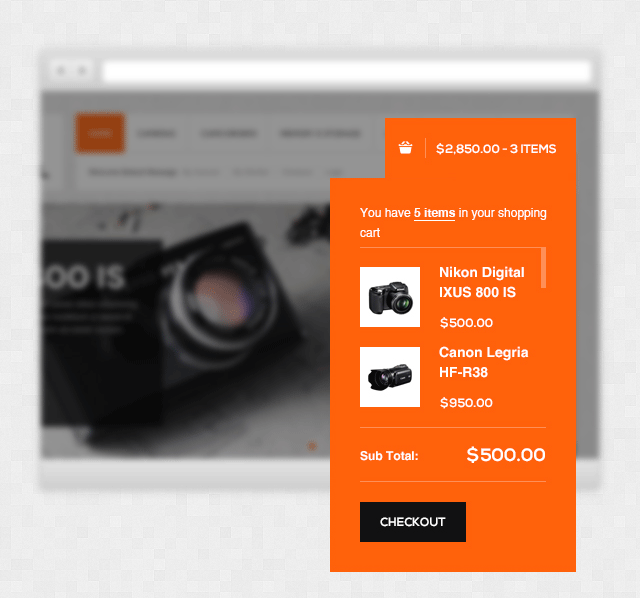
Task: Open the Canon Legria HF-R38 title
Action: click(484, 362)
